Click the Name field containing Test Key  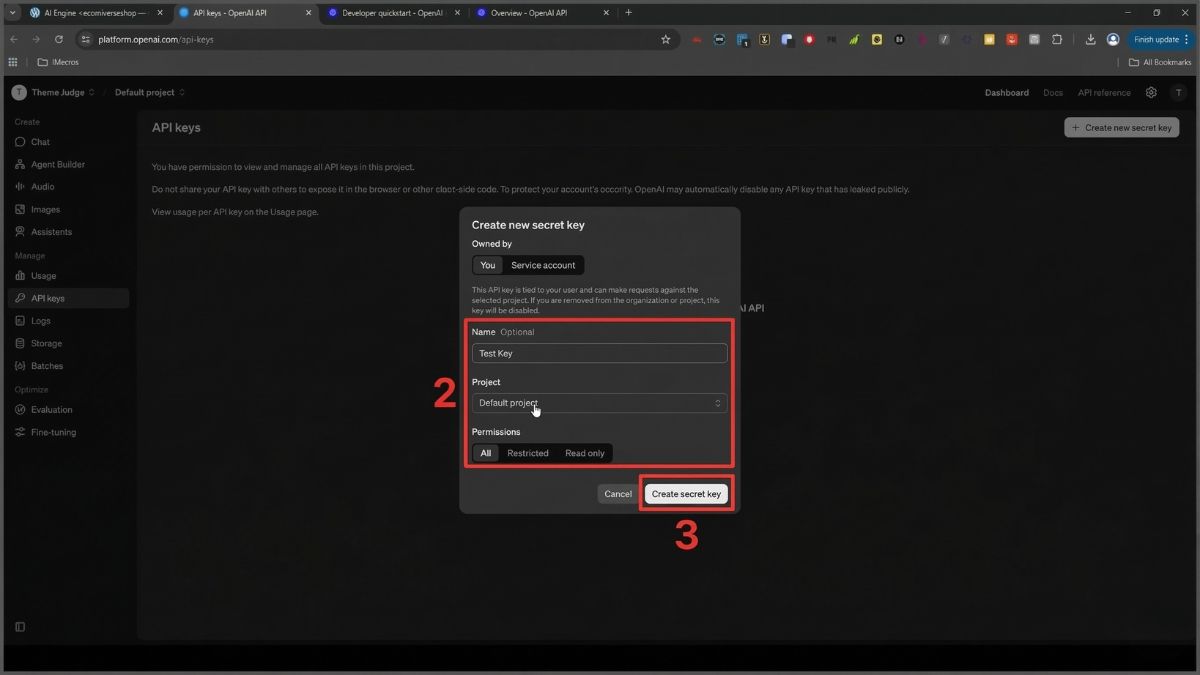coord(599,353)
